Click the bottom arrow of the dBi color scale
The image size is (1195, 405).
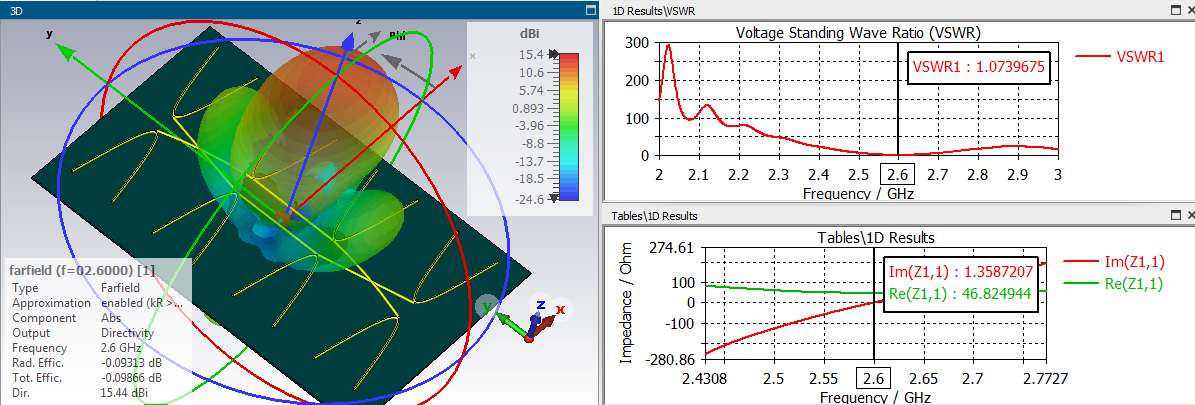point(553,198)
